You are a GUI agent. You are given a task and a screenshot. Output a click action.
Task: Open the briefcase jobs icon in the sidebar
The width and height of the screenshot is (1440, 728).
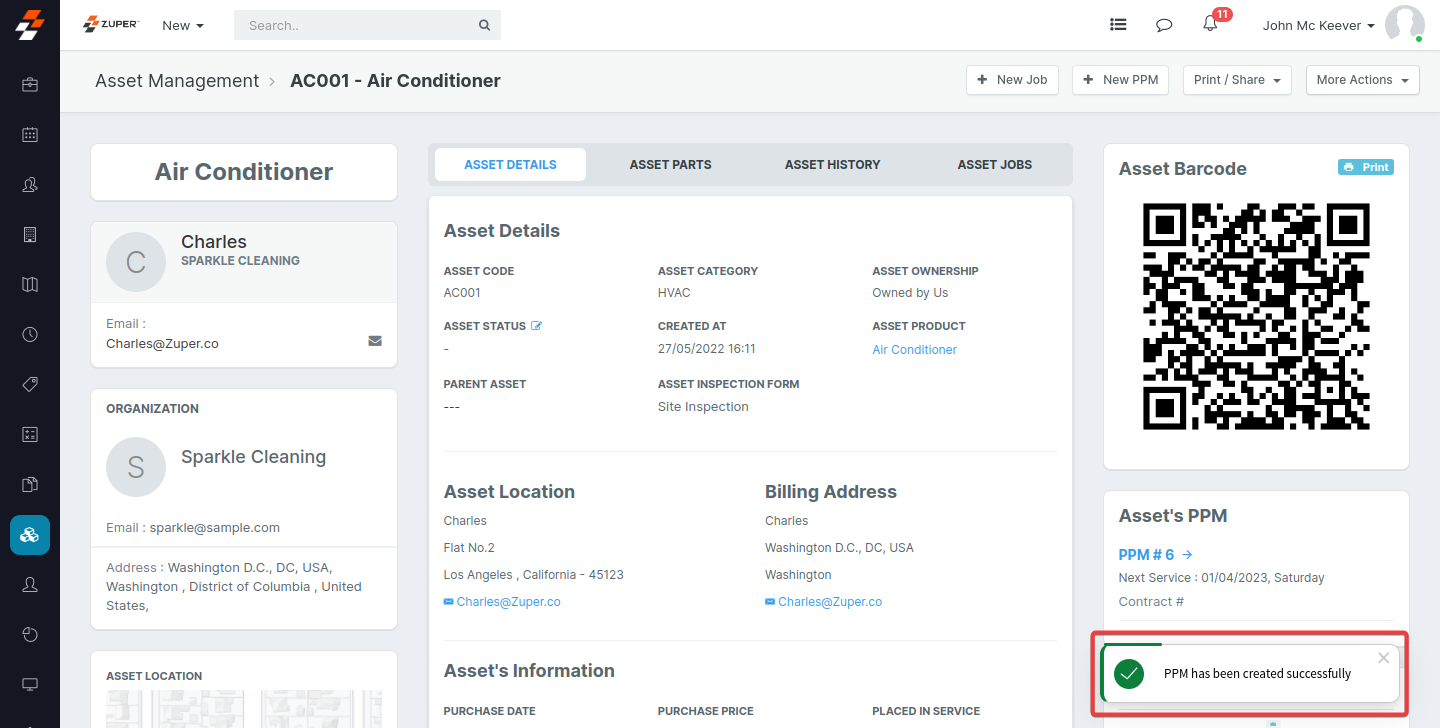click(30, 85)
